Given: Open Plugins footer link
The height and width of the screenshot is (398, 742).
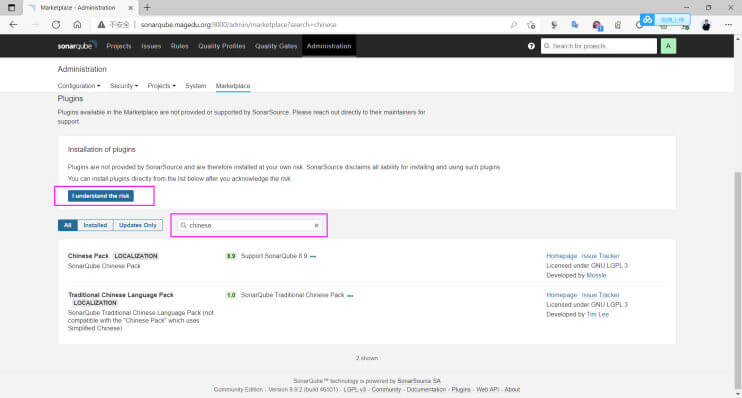Looking at the screenshot, I should 461,389.
